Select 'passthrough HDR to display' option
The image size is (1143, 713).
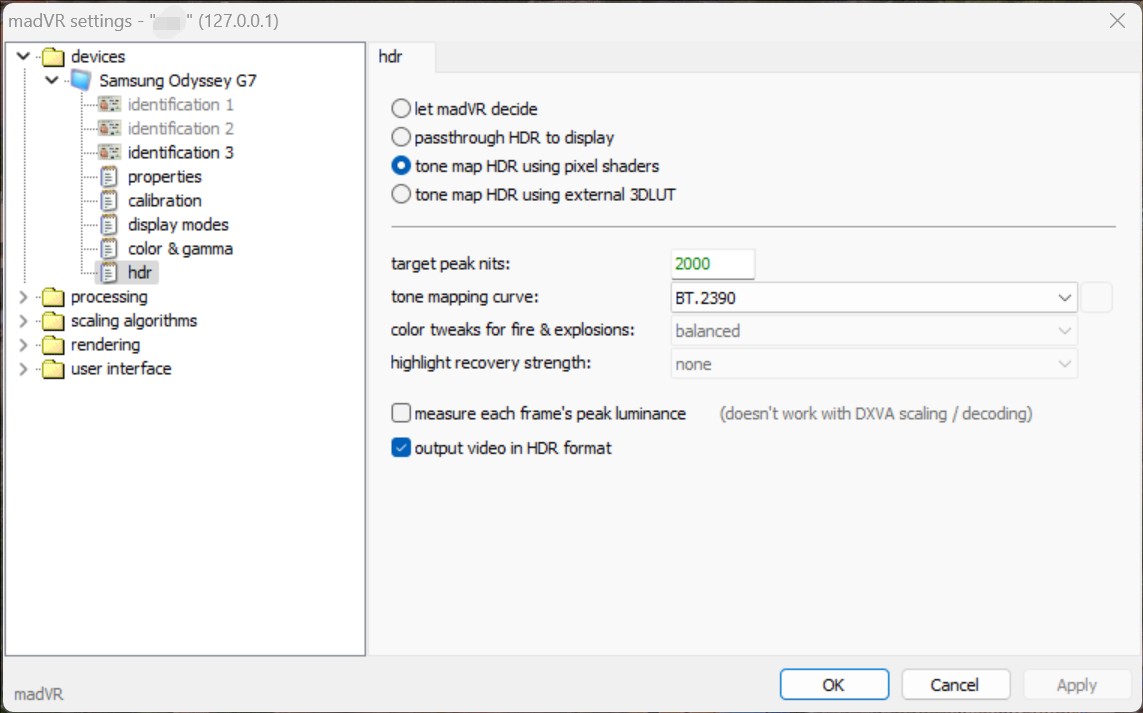[x=401, y=137]
